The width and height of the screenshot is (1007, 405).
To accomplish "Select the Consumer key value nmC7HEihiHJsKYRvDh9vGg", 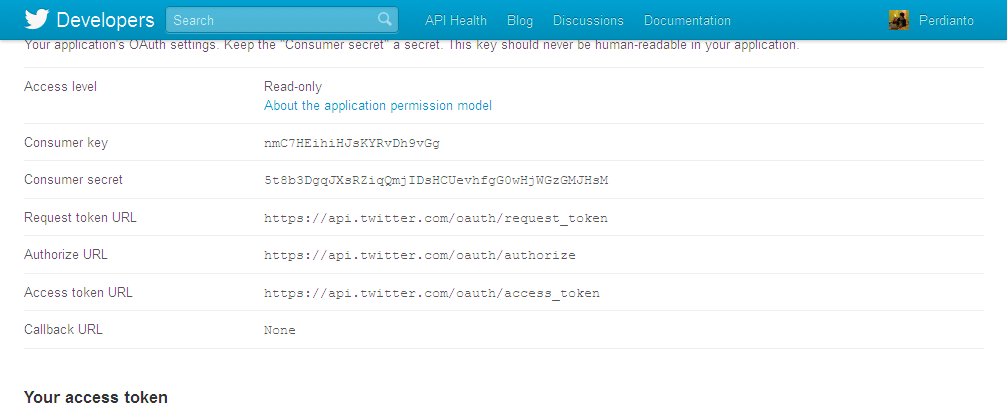I will 352,143.
